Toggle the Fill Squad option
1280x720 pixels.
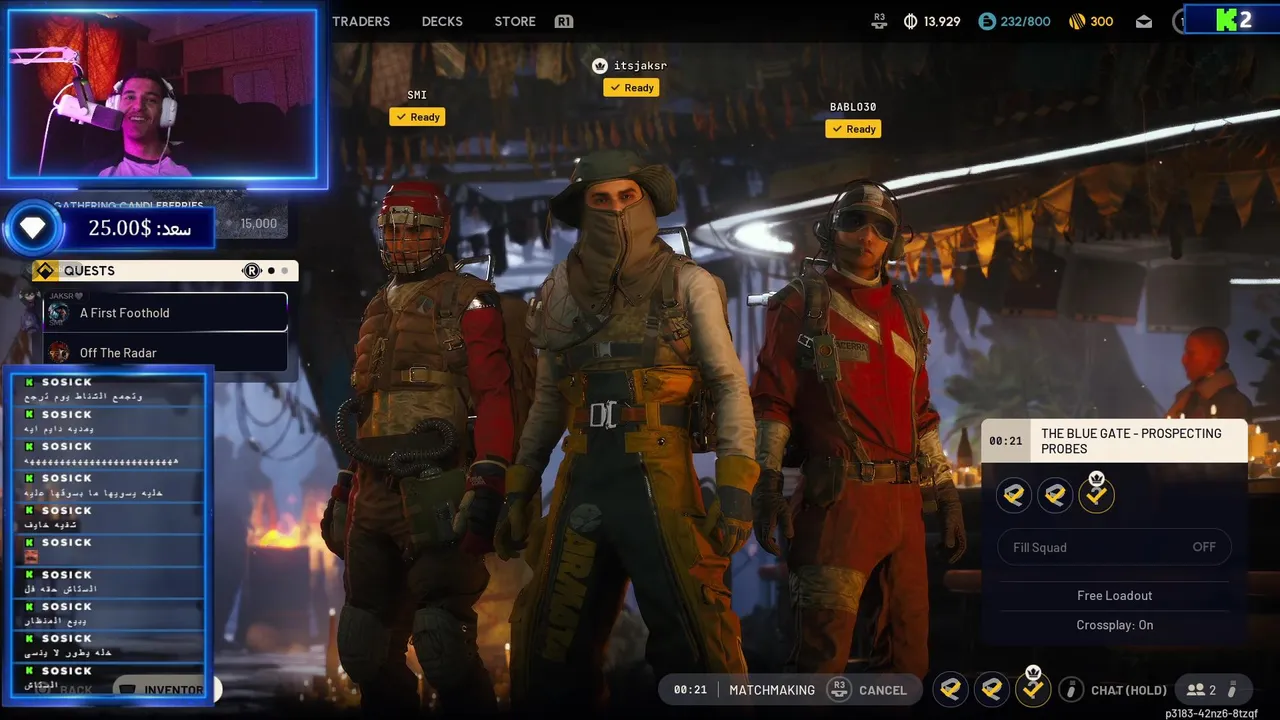pyautogui.click(x=1115, y=547)
